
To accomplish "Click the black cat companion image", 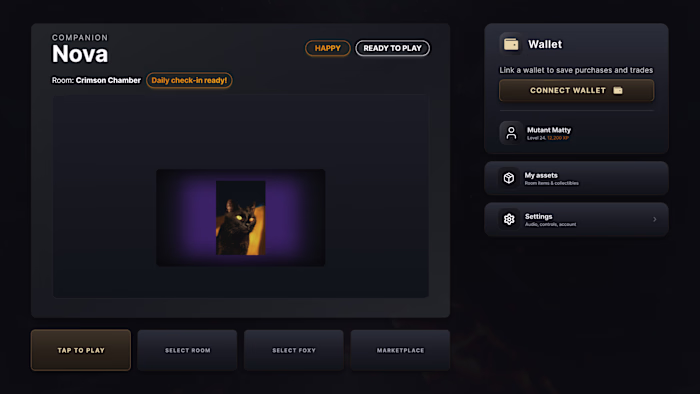I will 241,218.
